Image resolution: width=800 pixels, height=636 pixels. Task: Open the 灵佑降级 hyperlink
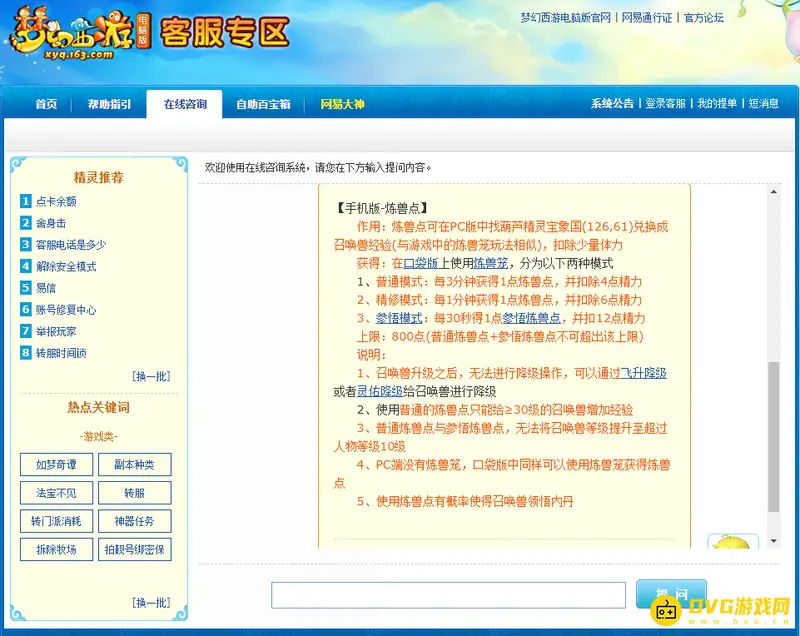(380, 392)
